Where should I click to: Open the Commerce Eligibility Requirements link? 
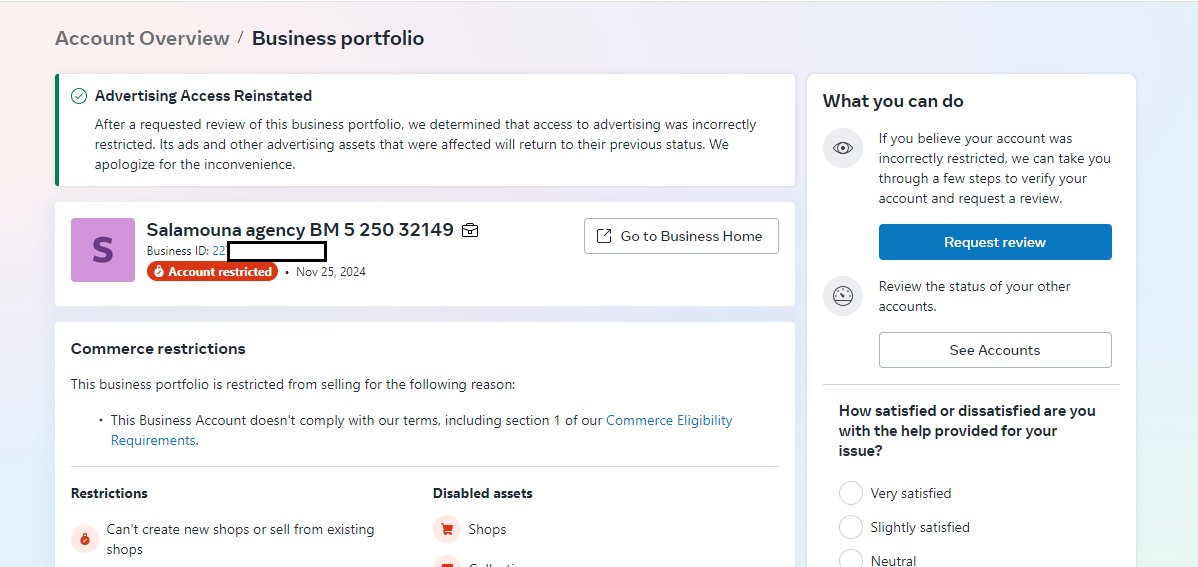[422, 430]
